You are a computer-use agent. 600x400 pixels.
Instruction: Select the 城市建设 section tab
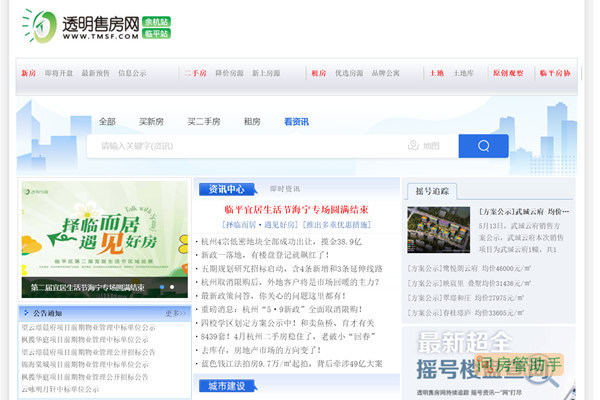227,386
